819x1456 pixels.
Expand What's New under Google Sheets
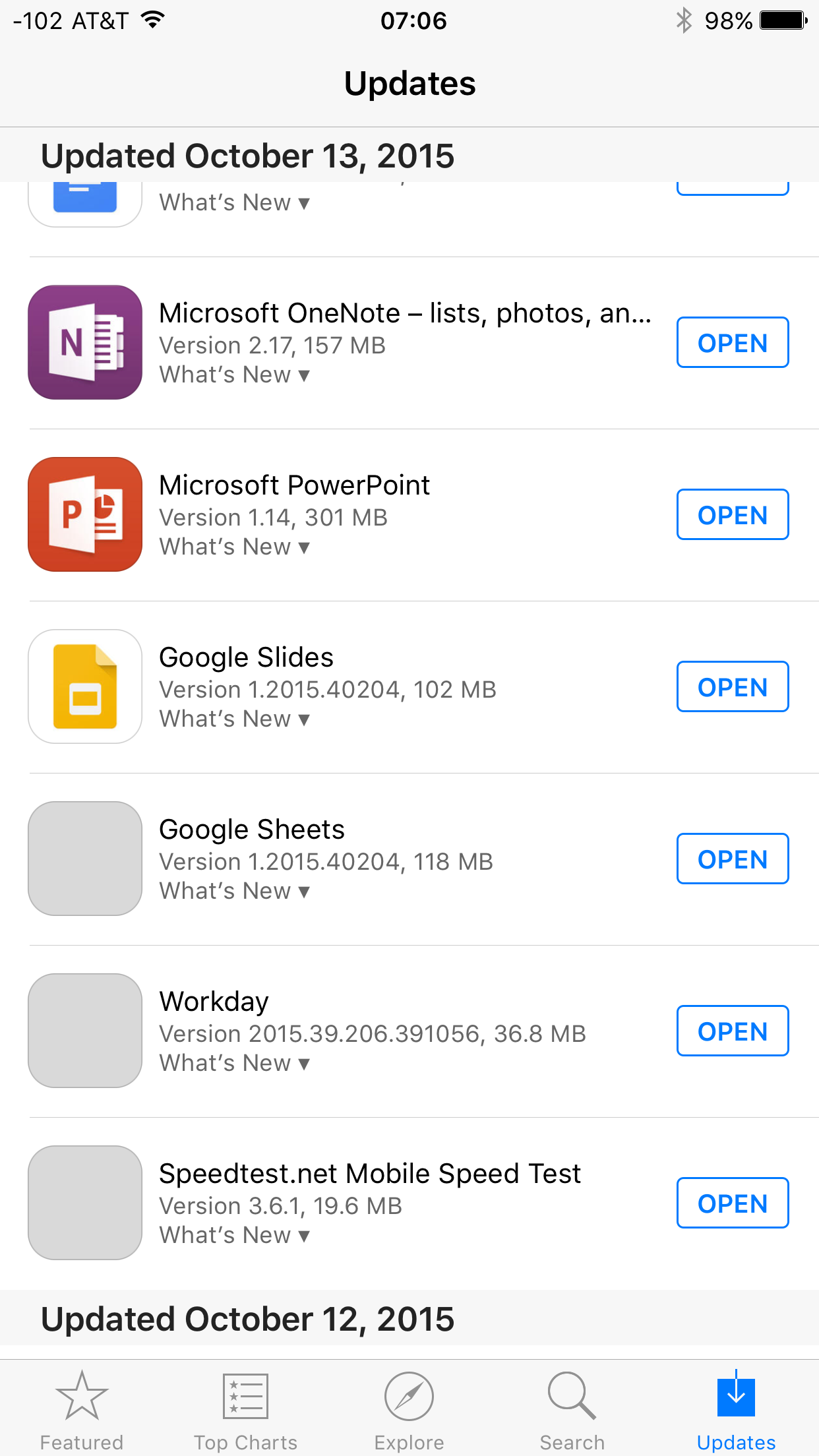(x=234, y=891)
